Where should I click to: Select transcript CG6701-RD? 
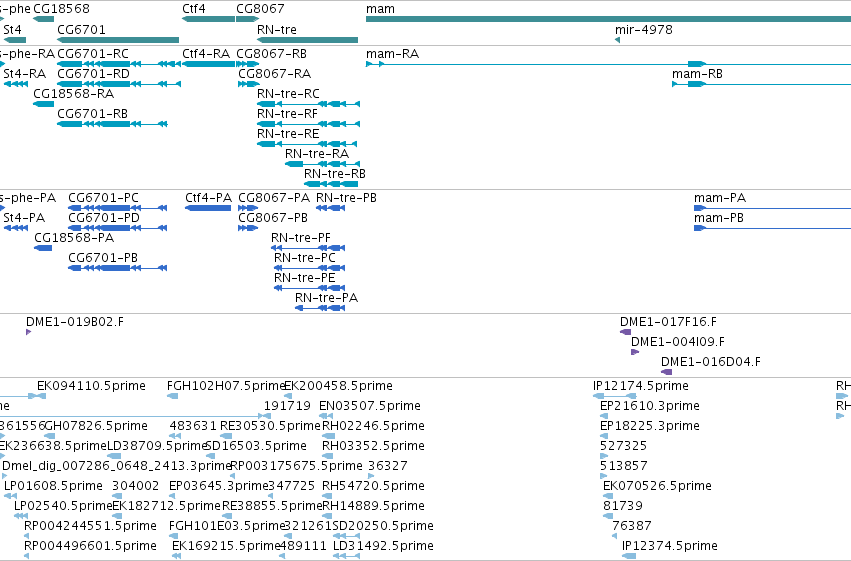(x=119, y=84)
